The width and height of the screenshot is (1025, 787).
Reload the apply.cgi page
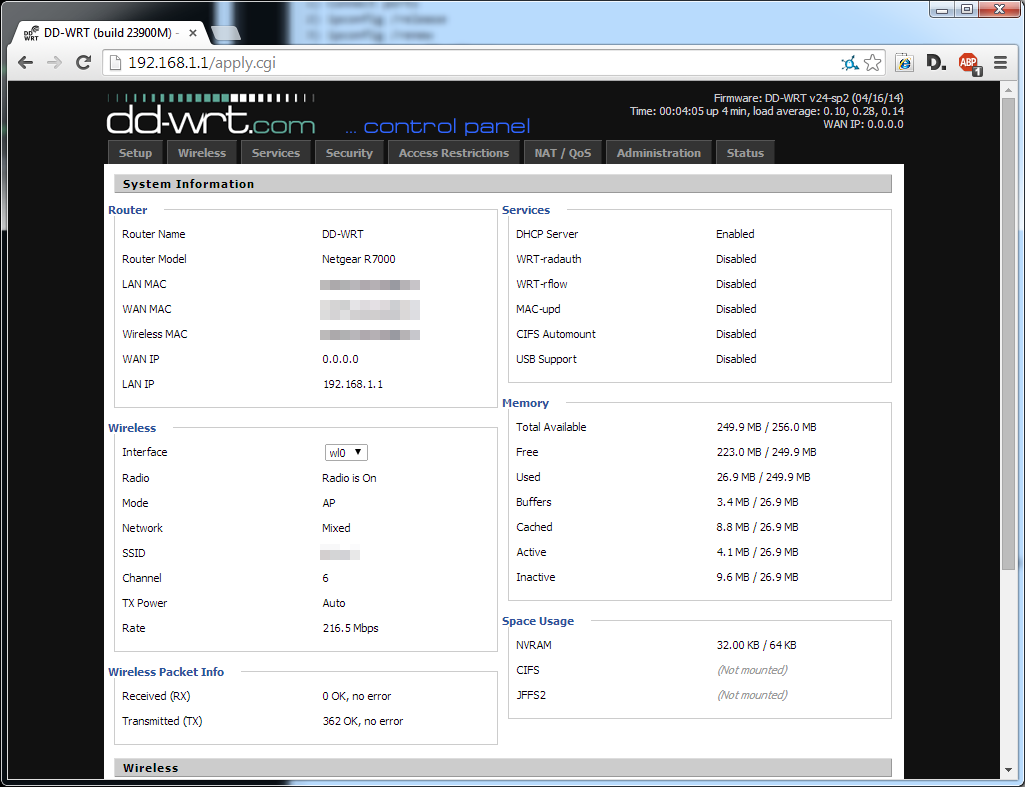[83, 62]
